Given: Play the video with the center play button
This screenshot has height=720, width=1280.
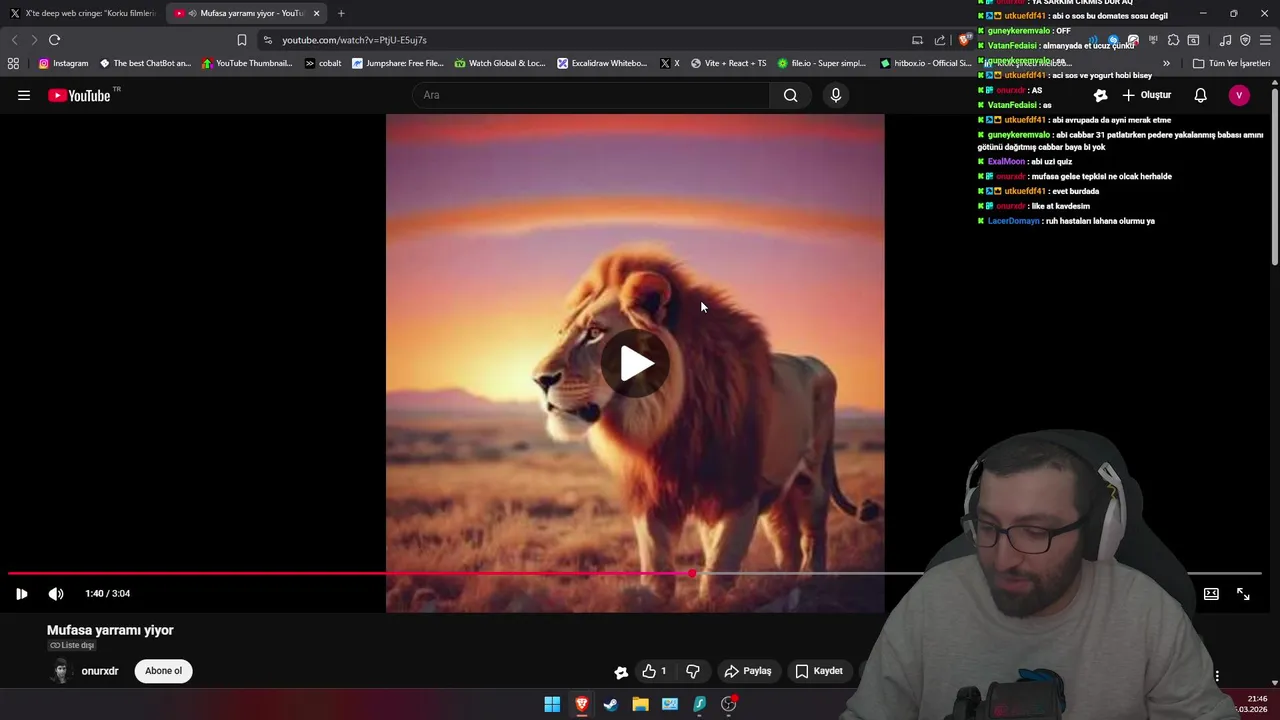Looking at the screenshot, I should tap(635, 363).
